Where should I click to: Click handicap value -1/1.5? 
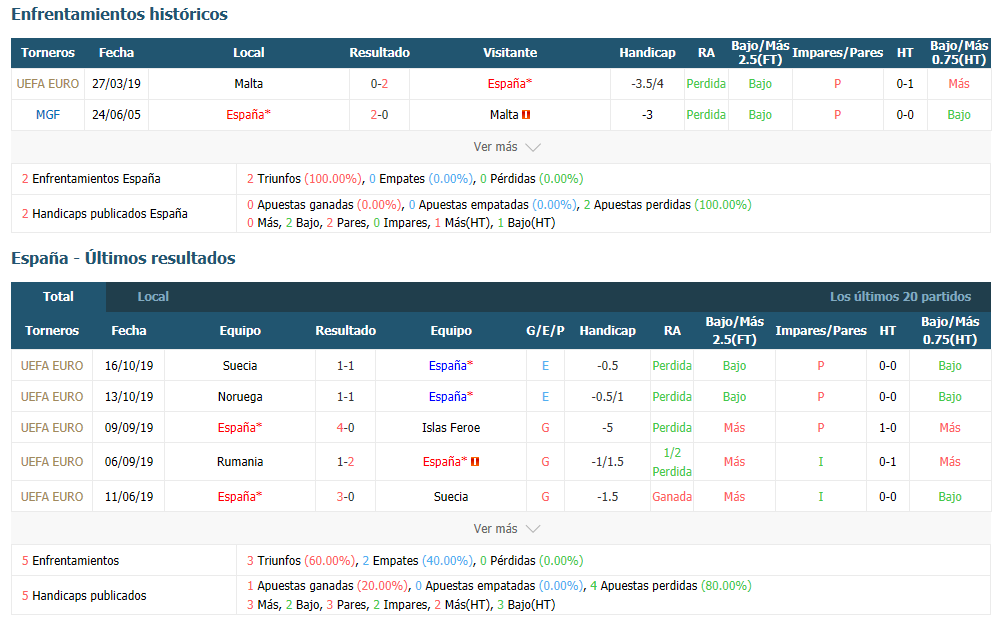(608, 462)
